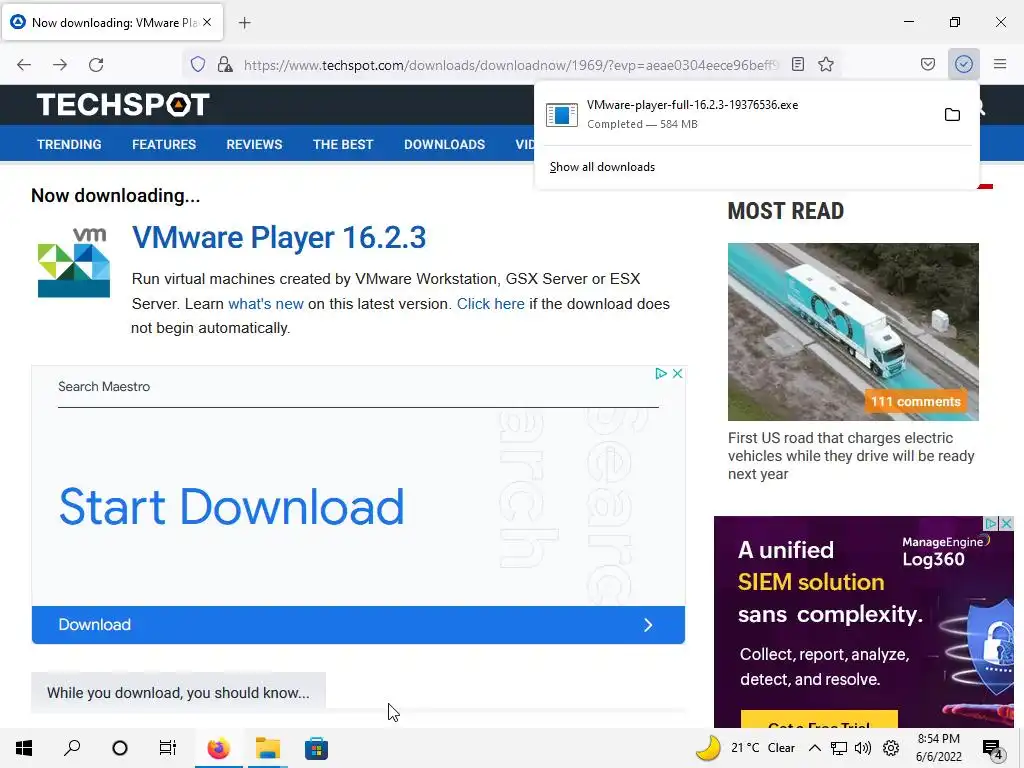The width and height of the screenshot is (1024, 768).
Task: Open notification center with 4 notifications
Action: tap(993, 748)
